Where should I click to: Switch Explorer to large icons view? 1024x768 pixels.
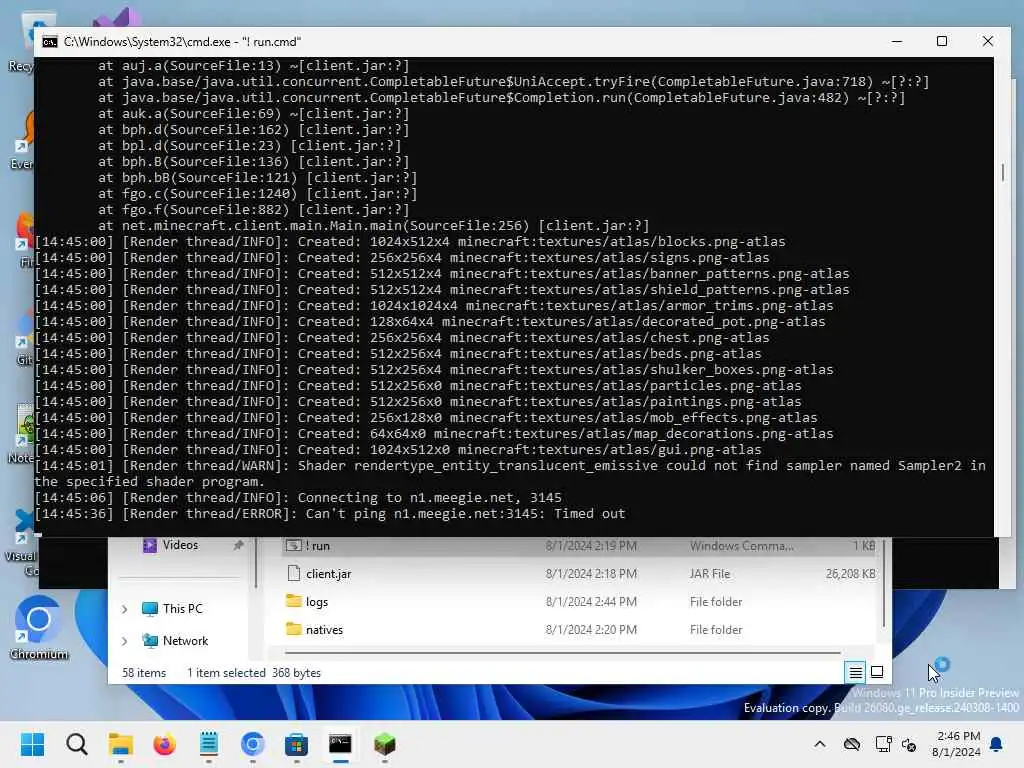pyautogui.click(x=877, y=672)
